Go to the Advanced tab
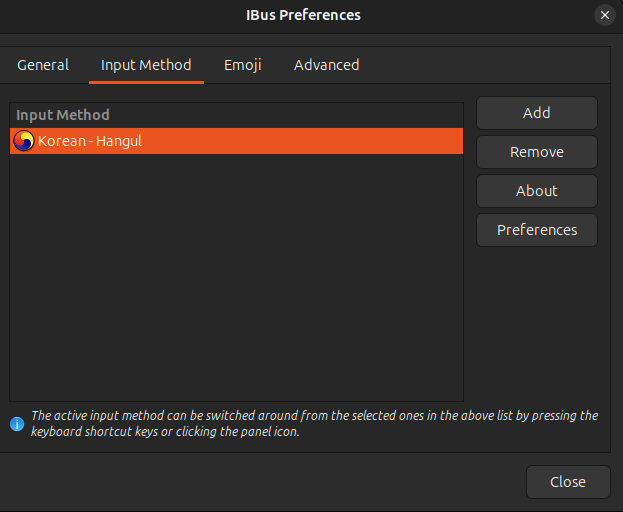 (x=326, y=65)
